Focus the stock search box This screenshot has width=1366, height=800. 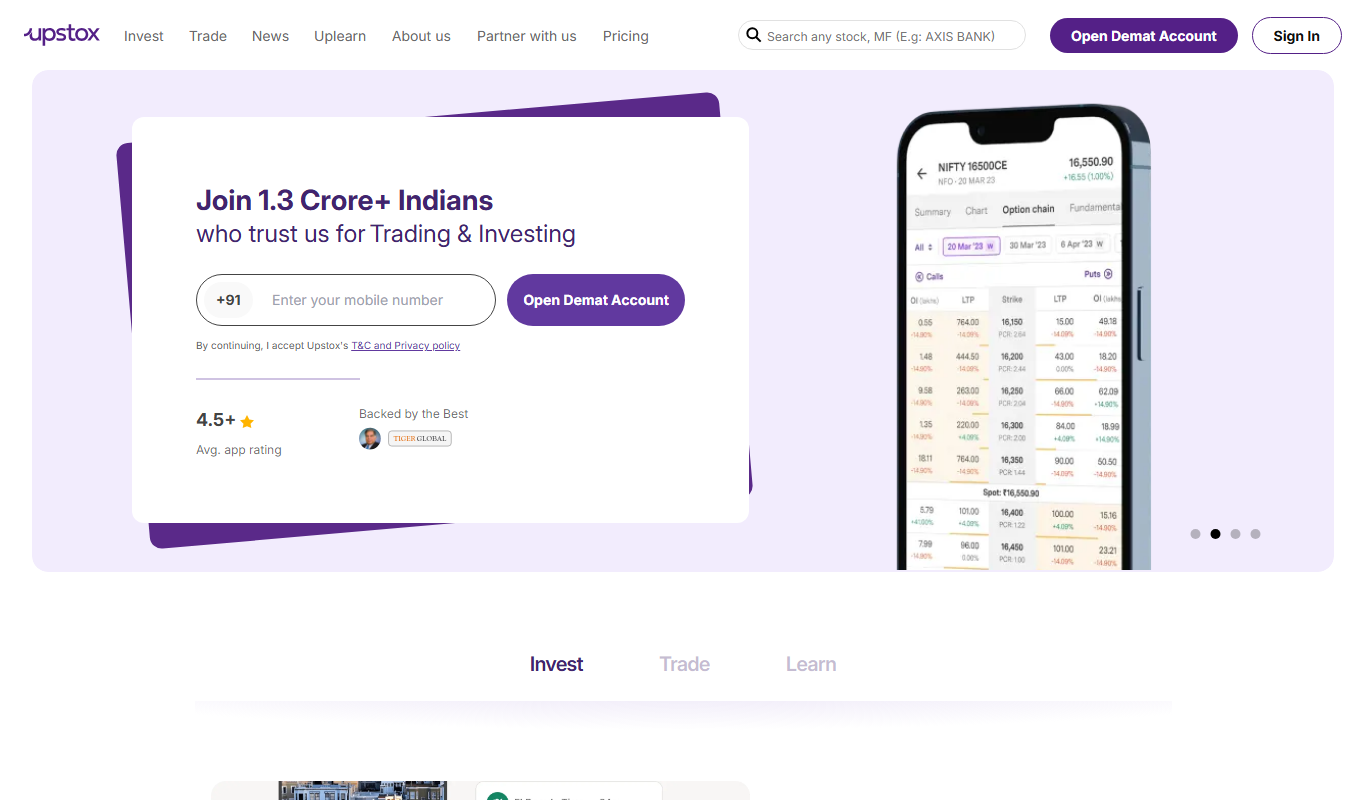[x=882, y=35]
